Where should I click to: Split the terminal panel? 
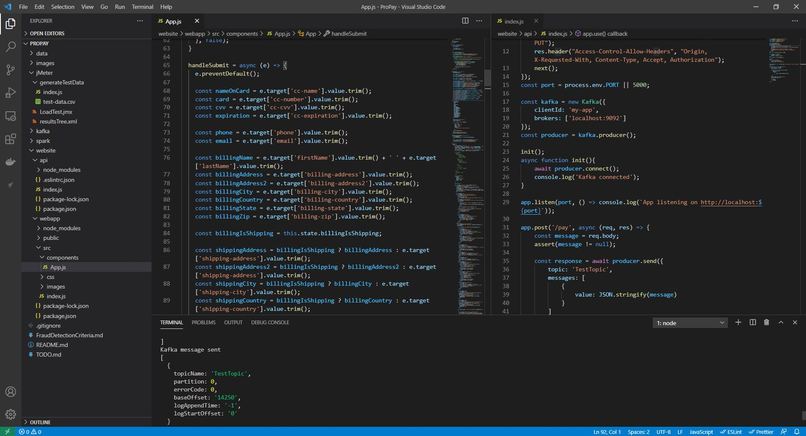pos(753,322)
